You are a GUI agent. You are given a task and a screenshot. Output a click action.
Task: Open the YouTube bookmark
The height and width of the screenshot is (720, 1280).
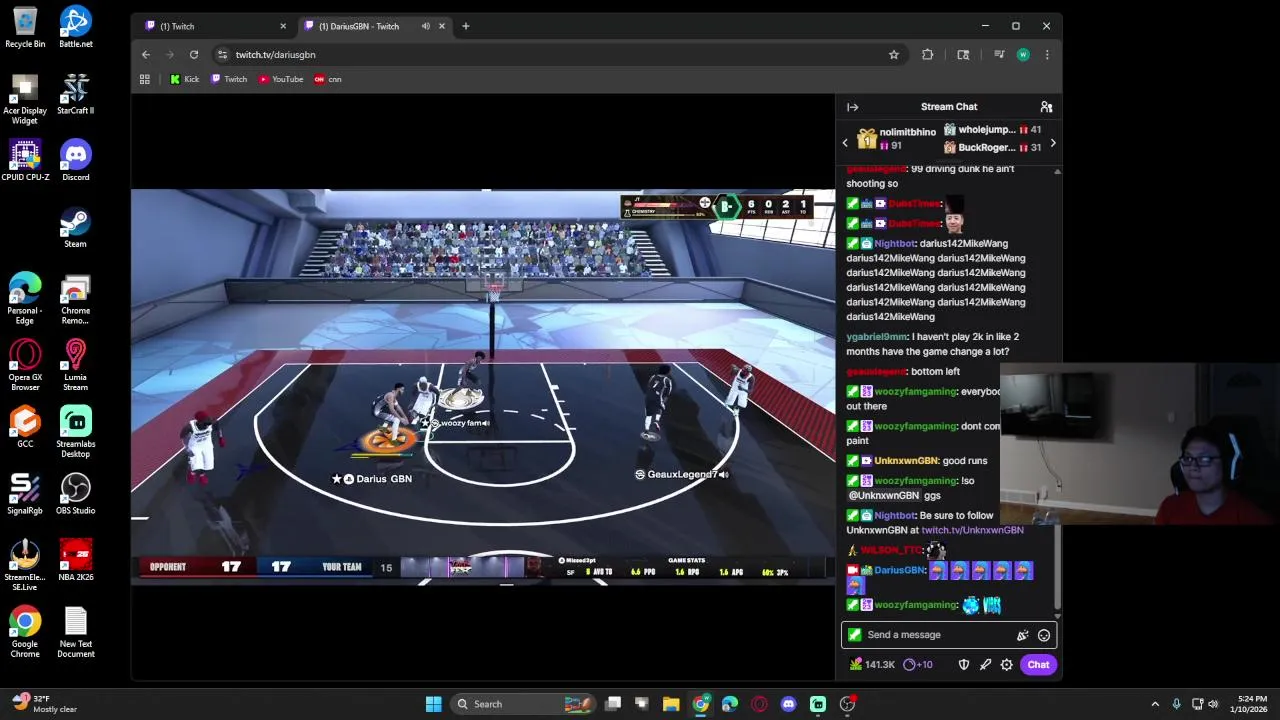click(281, 79)
